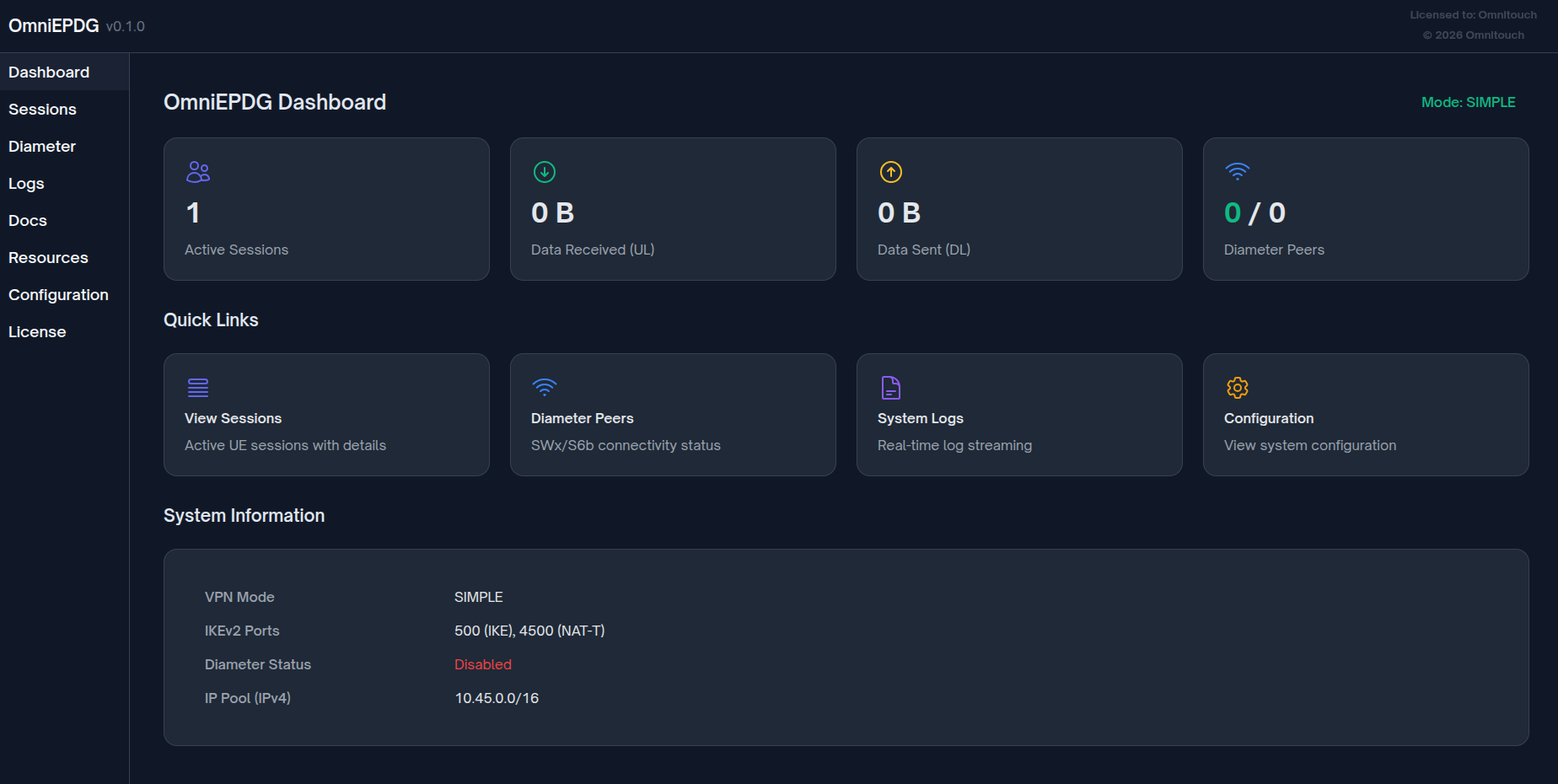1558x784 pixels.
Task: Click the wifi icon on Diameter Peers quick link
Action: tap(544, 387)
